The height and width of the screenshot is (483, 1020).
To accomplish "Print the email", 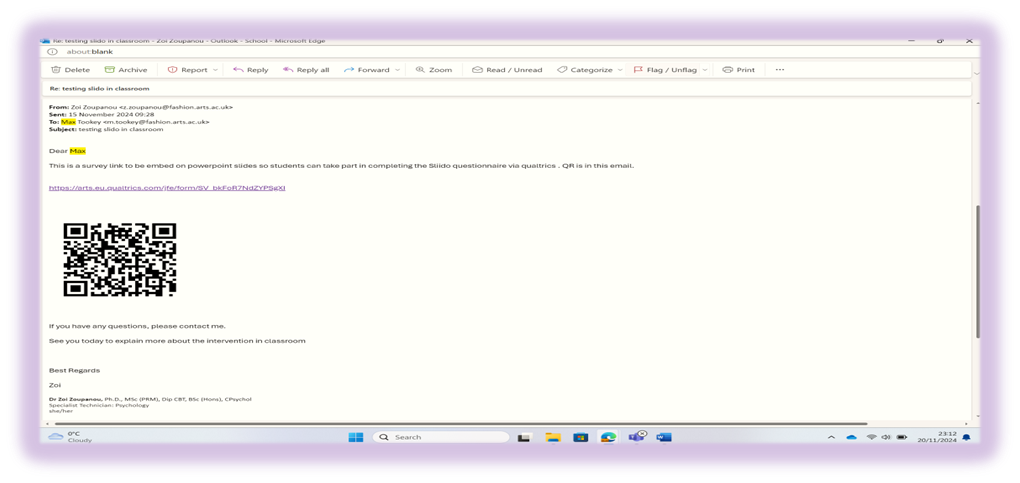I will (738, 70).
